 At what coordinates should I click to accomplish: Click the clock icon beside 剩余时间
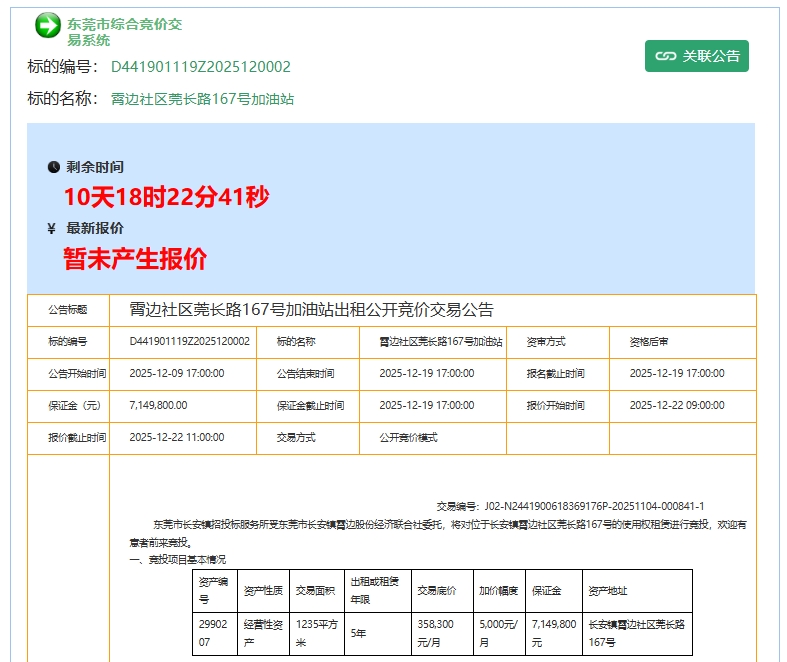tap(53, 167)
